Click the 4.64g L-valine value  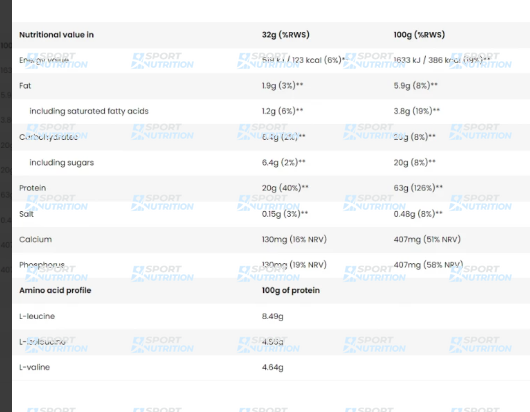pos(272,367)
